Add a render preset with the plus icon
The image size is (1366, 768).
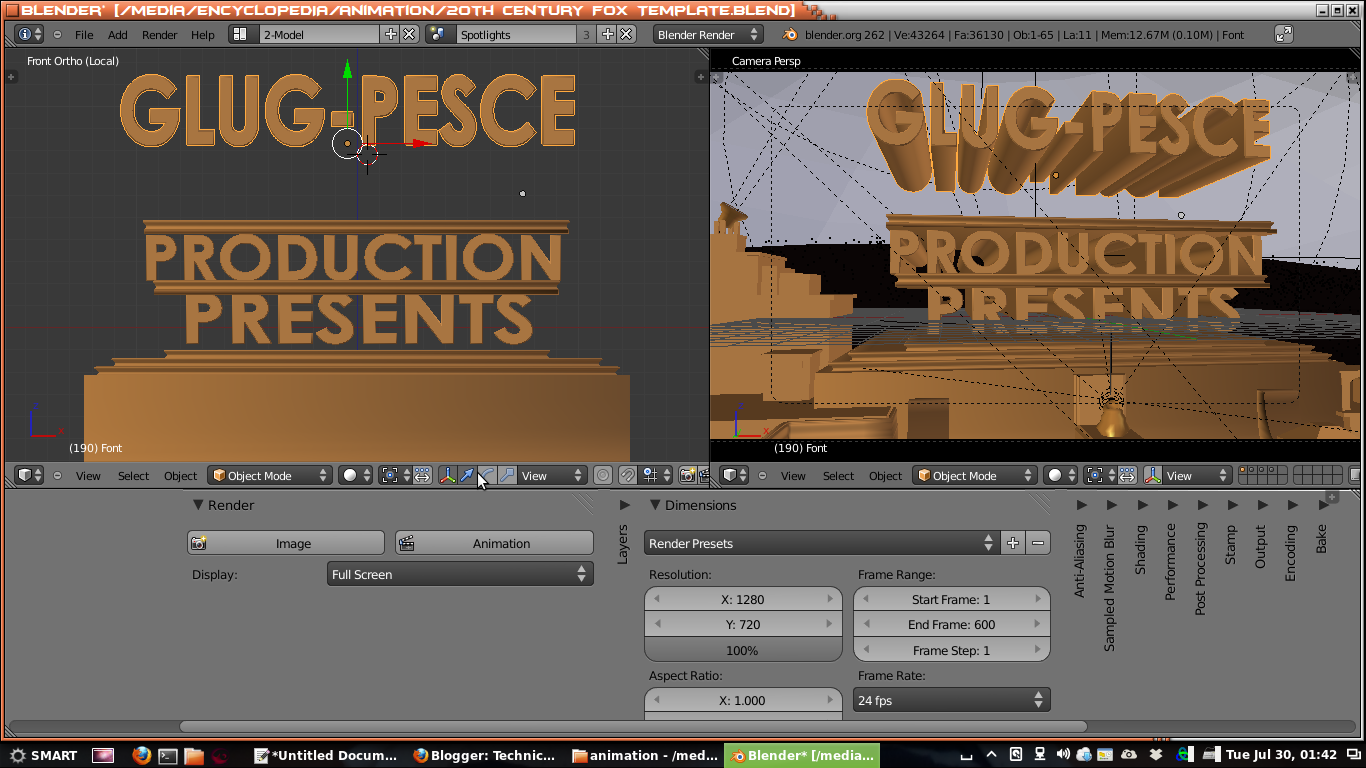pos(1013,543)
